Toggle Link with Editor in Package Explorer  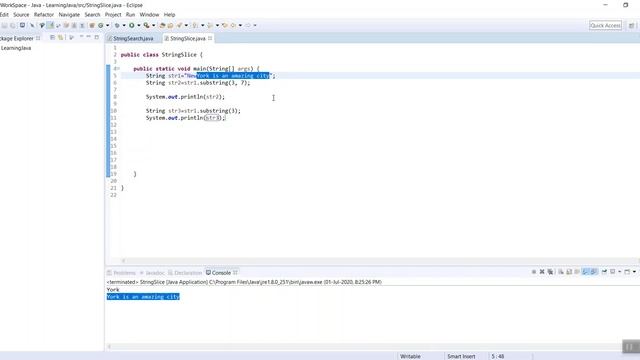[60, 38]
